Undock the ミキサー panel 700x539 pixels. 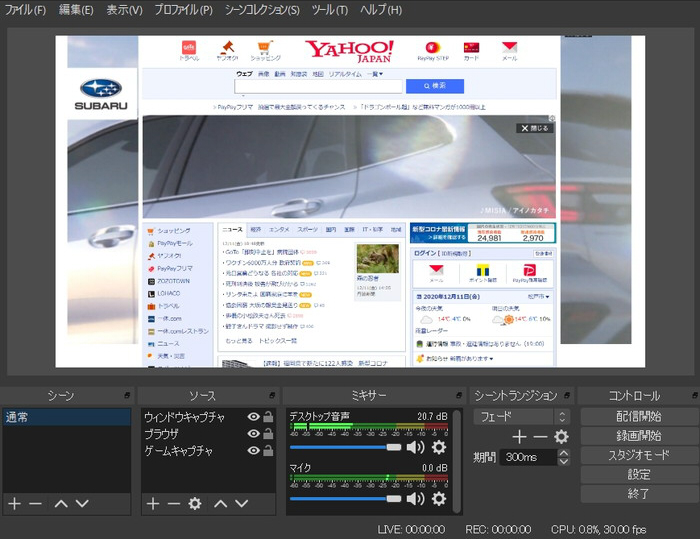coord(459,396)
